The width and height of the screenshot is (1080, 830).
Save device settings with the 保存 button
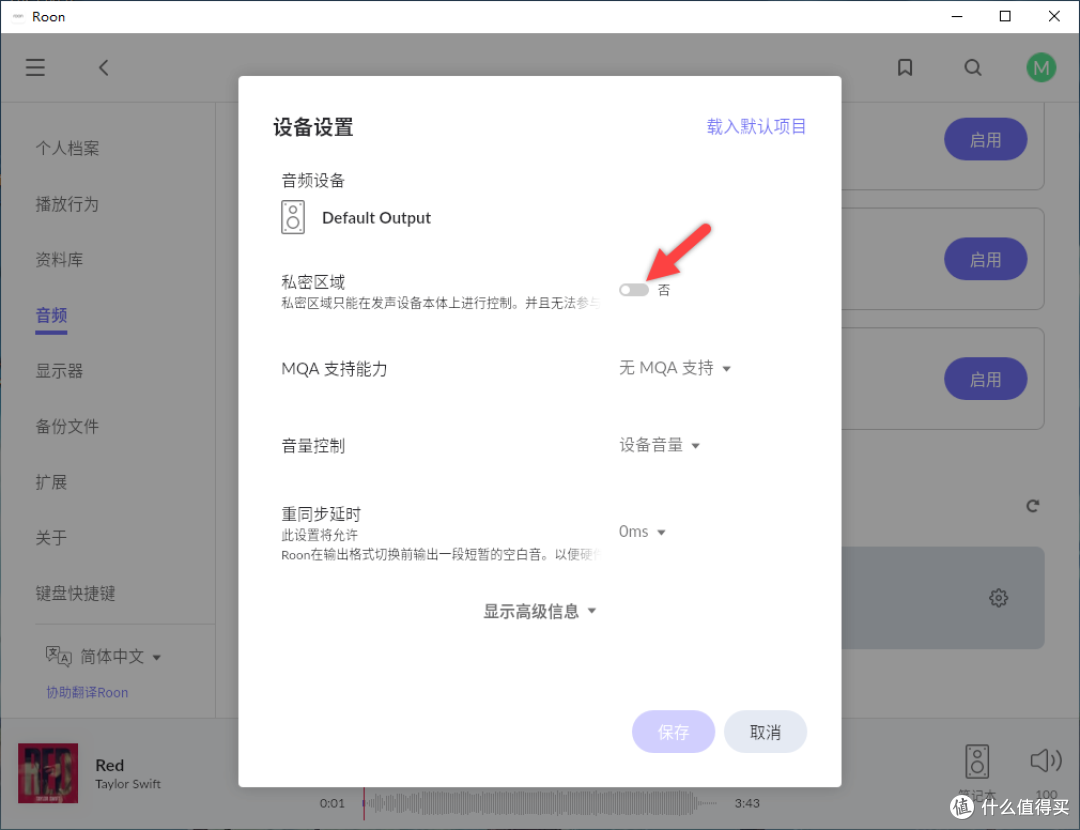[673, 732]
